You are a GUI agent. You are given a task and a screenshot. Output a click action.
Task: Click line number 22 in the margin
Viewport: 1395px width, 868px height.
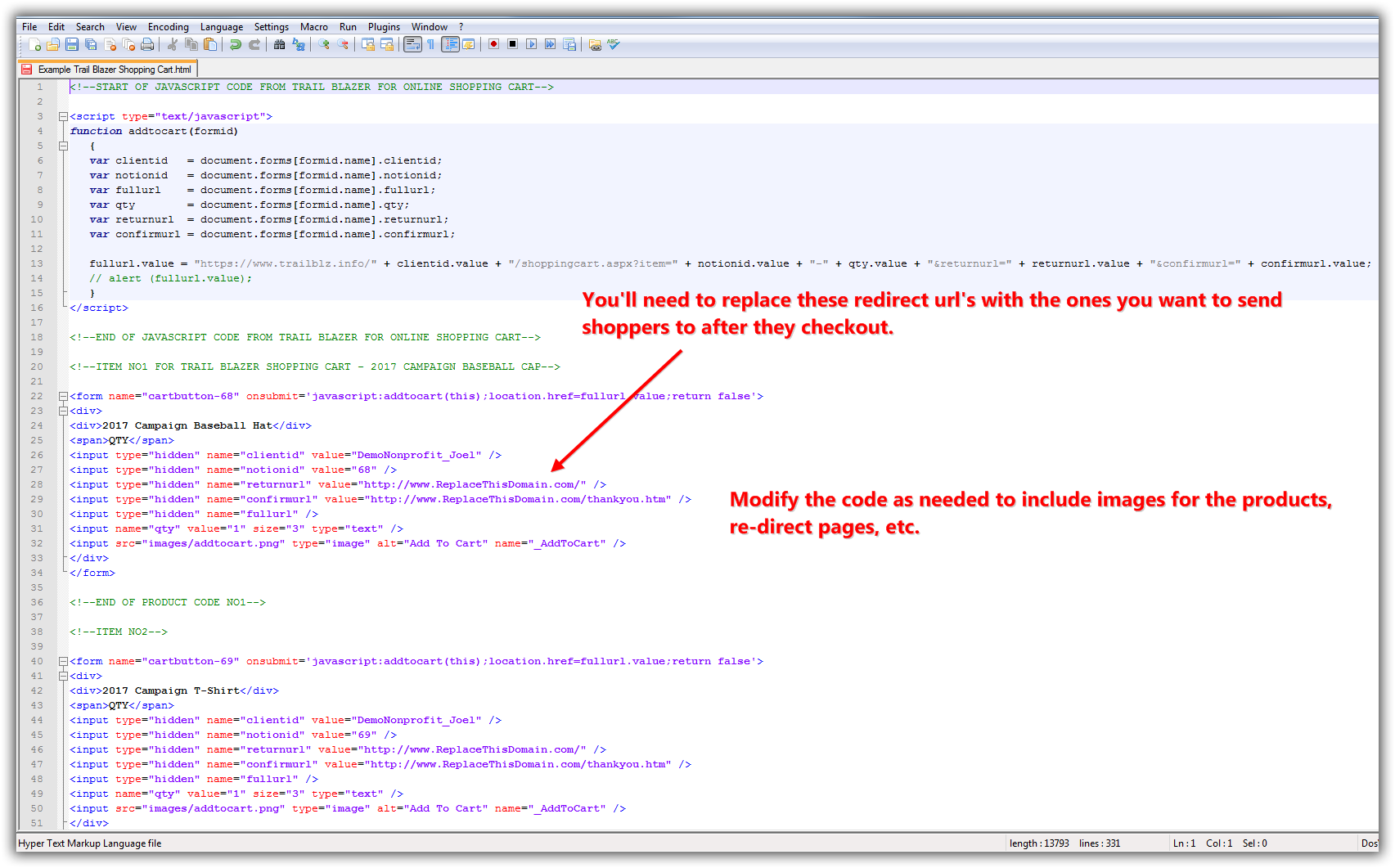pos(36,396)
